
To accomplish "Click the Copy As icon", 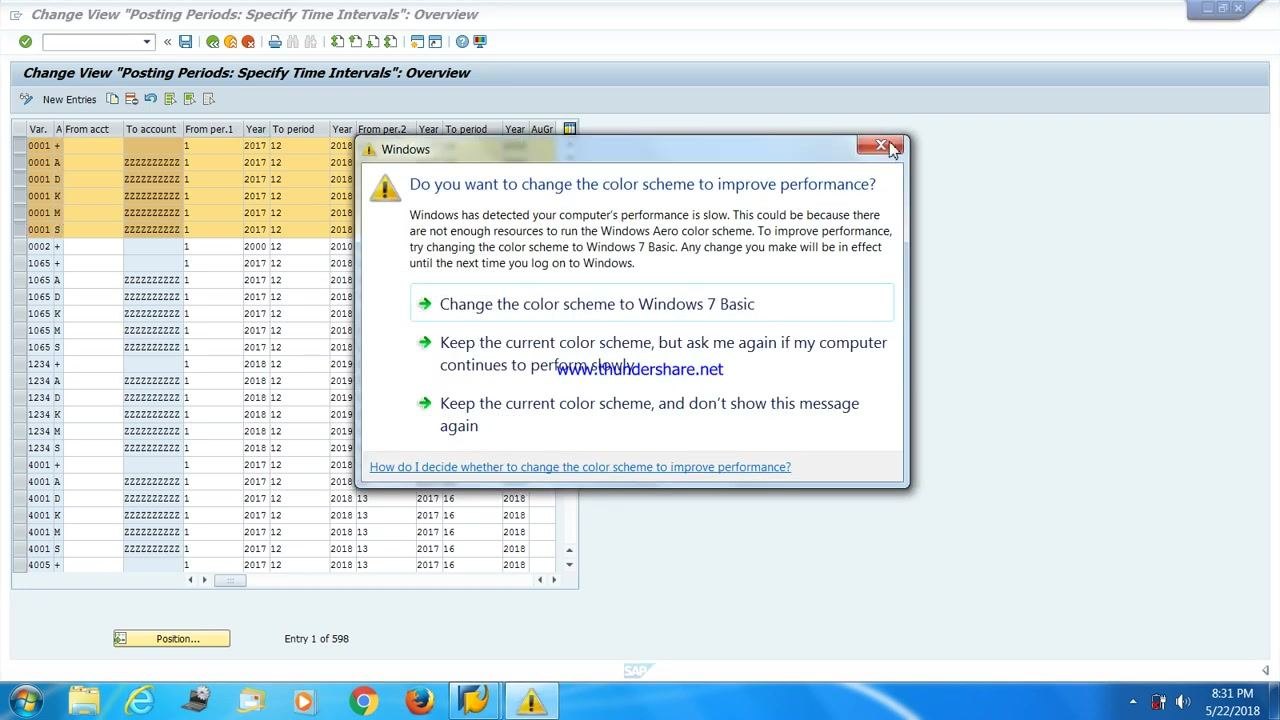I will 112,99.
